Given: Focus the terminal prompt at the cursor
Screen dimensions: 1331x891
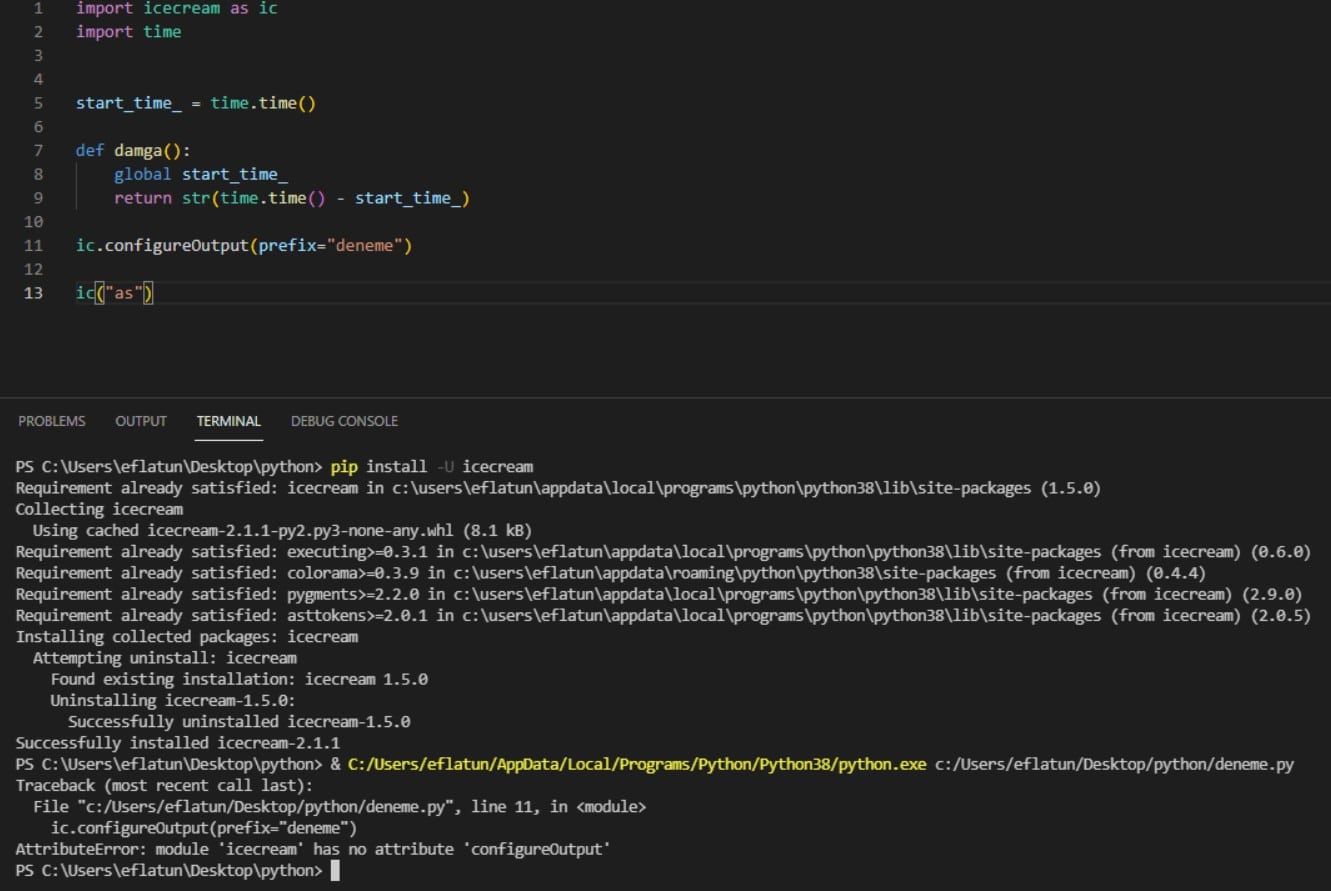Looking at the screenshot, I should tap(335, 871).
